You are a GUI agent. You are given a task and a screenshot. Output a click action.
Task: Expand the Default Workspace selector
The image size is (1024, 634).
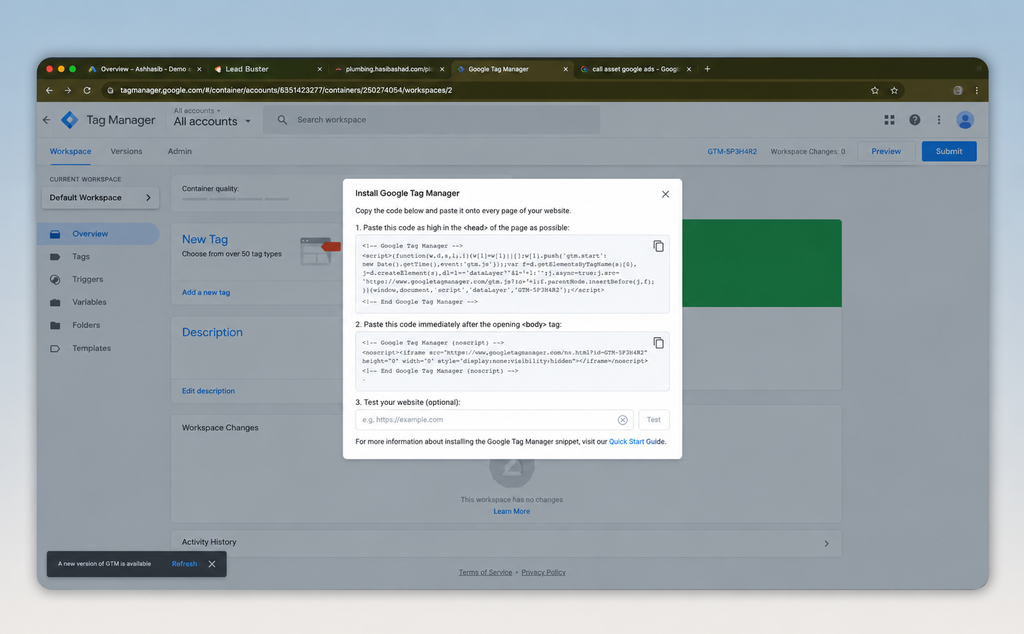click(101, 198)
